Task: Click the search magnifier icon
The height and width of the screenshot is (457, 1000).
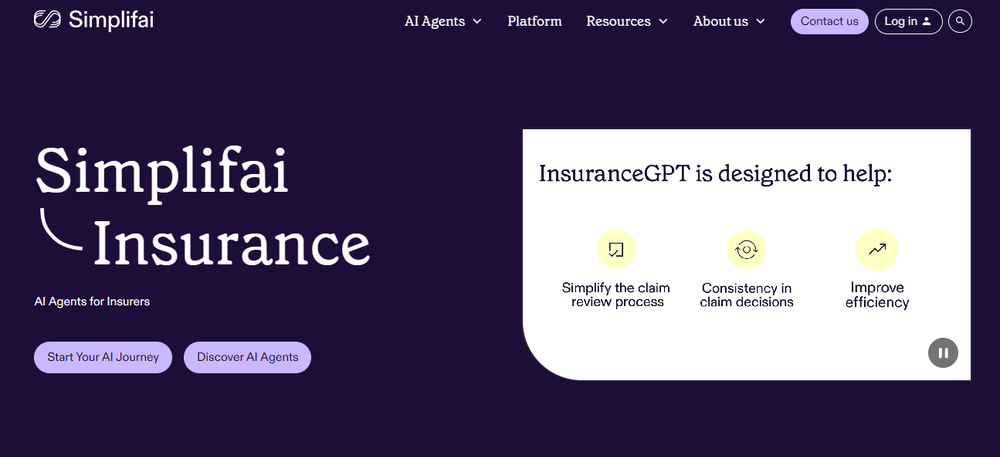Action: [x=960, y=21]
